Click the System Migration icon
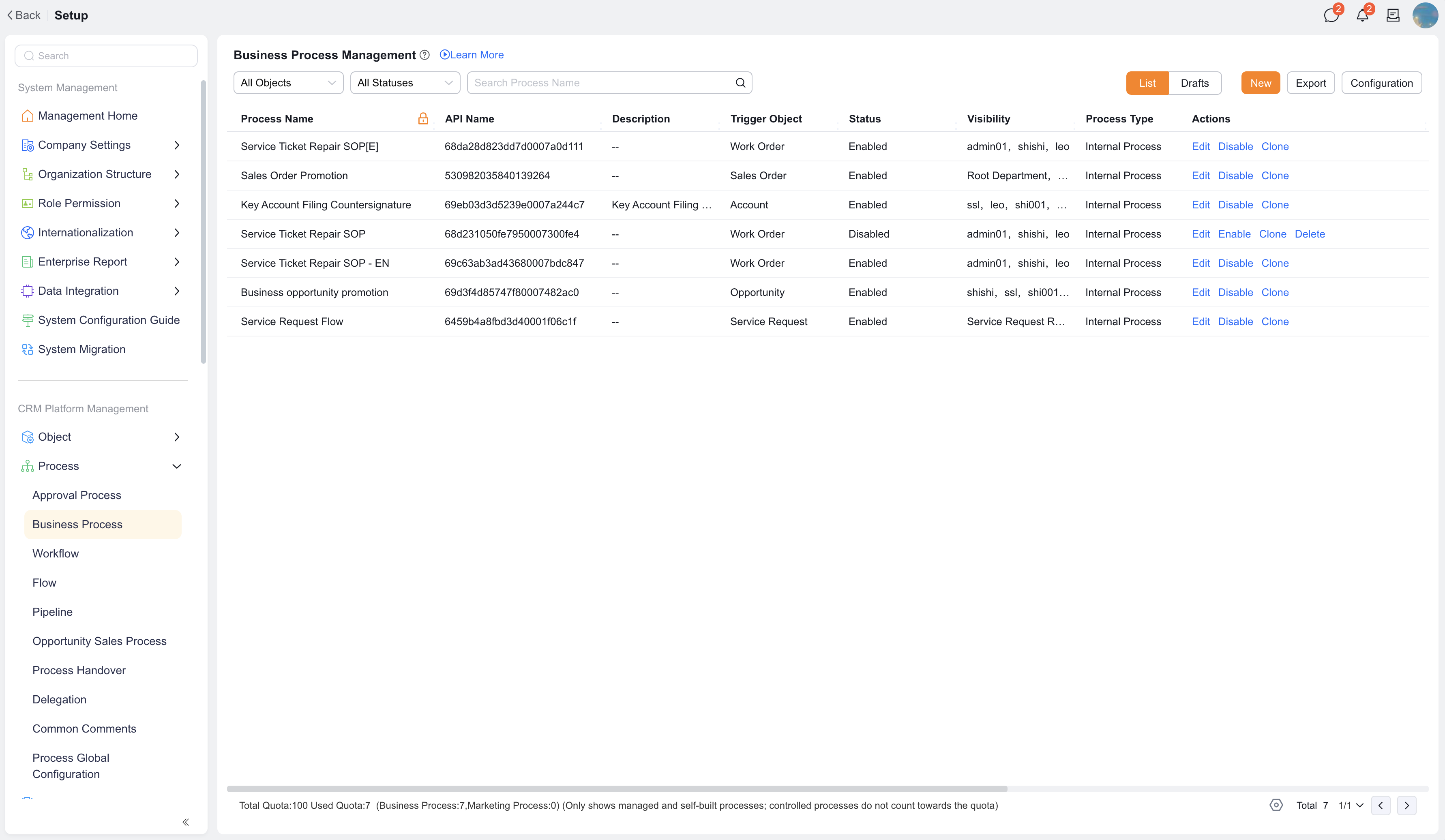Image resolution: width=1445 pixels, height=840 pixels. coord(27,349)
